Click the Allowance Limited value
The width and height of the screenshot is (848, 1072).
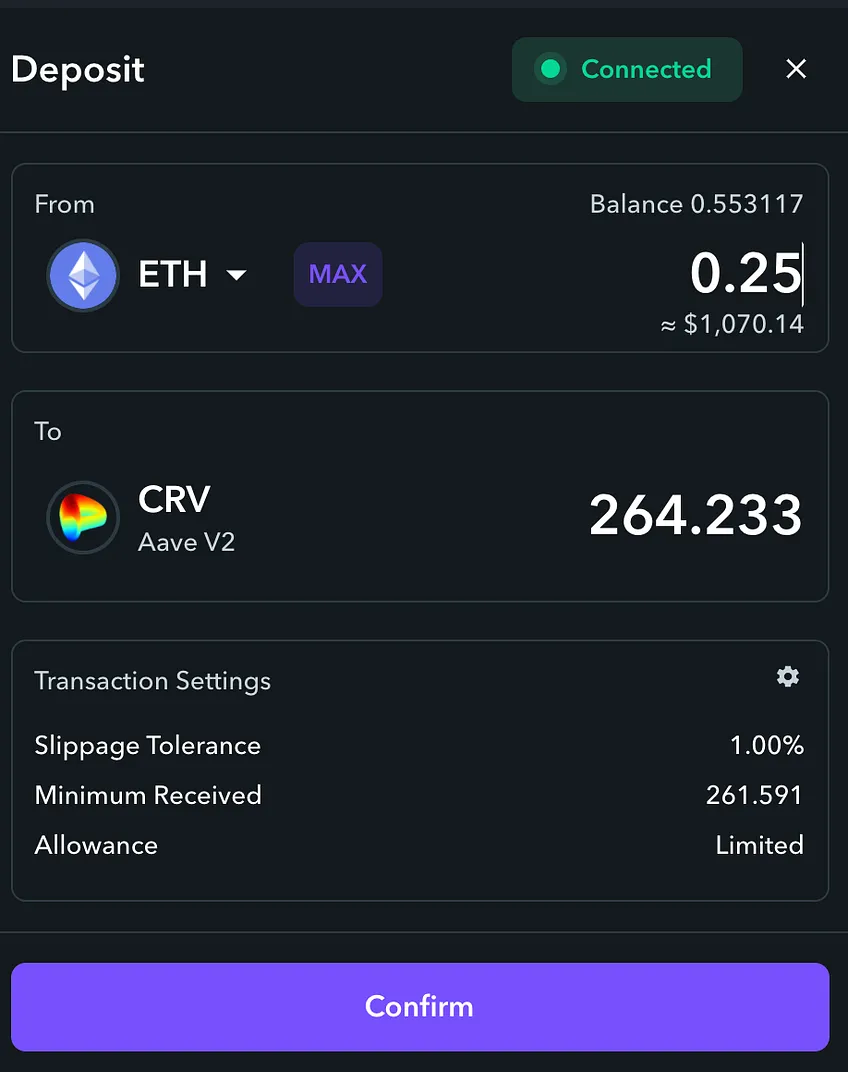[x=760, y=845]
